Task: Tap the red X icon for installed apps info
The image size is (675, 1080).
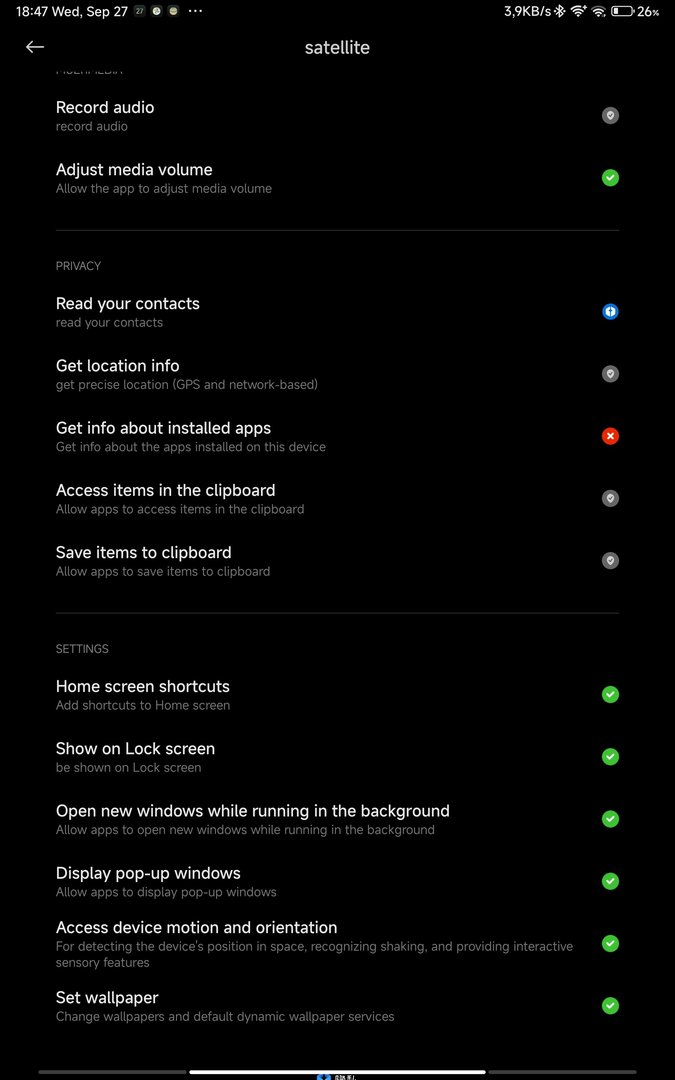Action: (x=610, y=436)
